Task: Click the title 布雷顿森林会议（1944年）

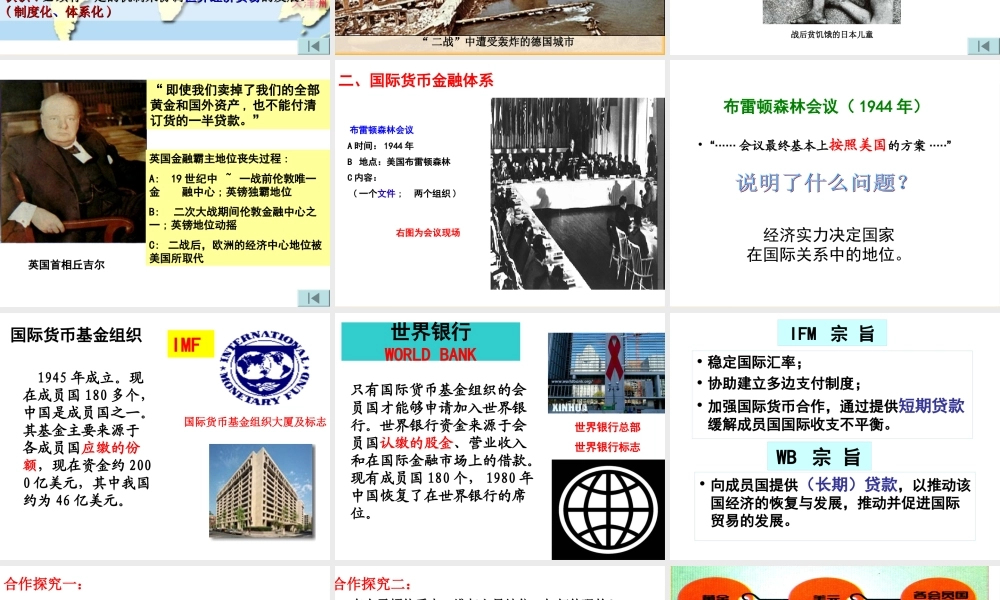Action: click(x=823, y=106)
